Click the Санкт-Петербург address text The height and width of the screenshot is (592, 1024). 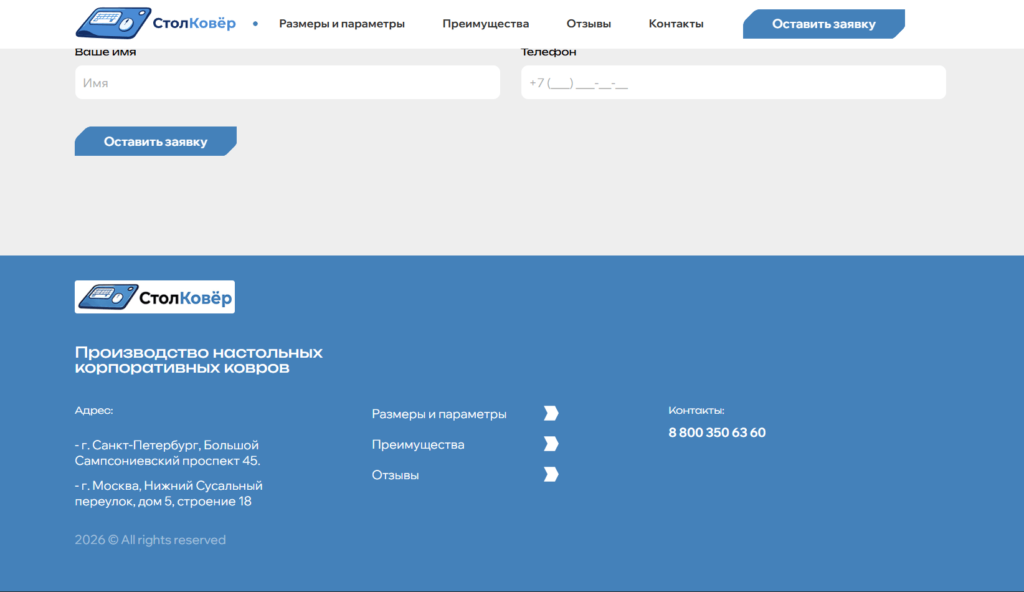tap(167, 453)
